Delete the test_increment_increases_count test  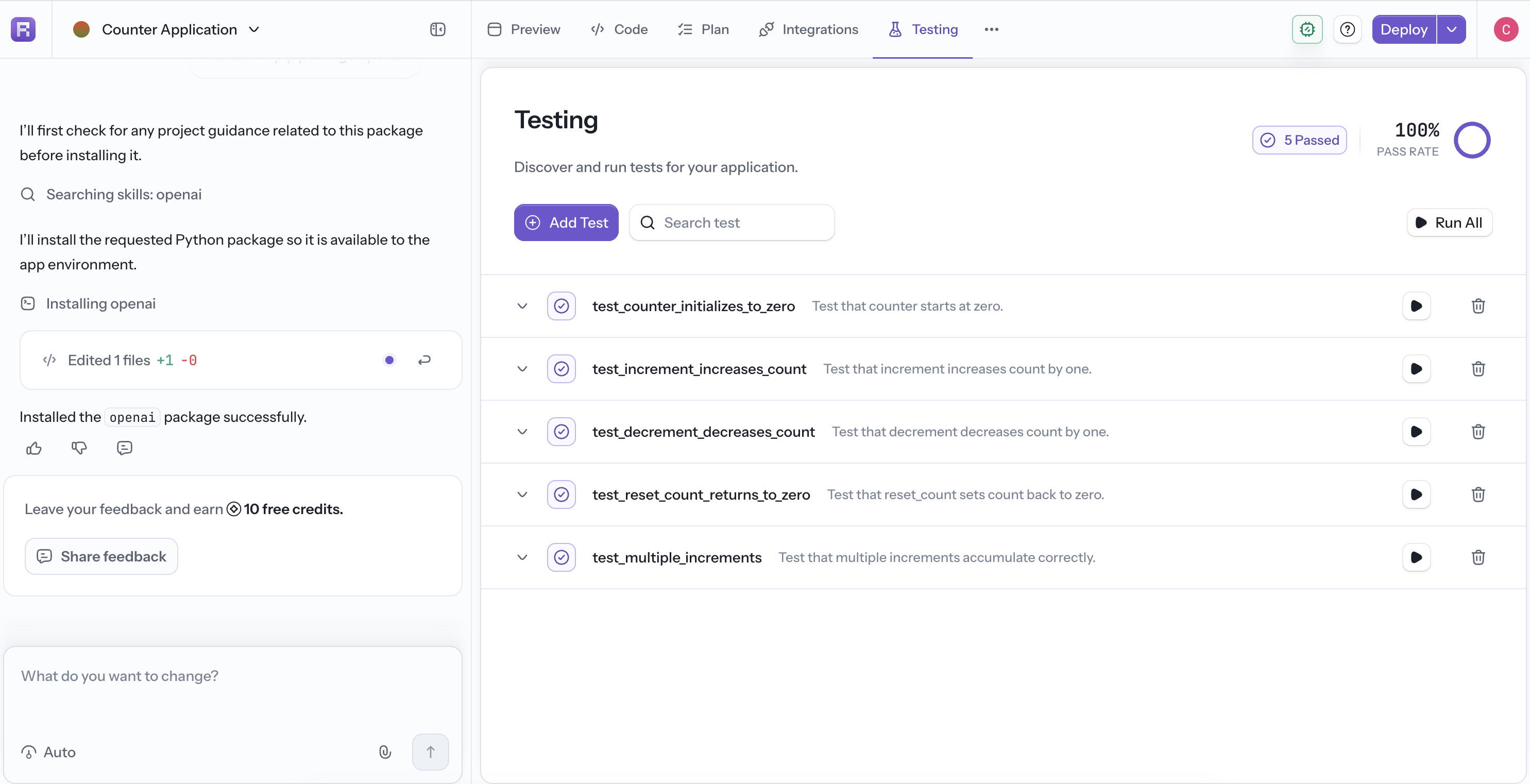[1478, 369]
